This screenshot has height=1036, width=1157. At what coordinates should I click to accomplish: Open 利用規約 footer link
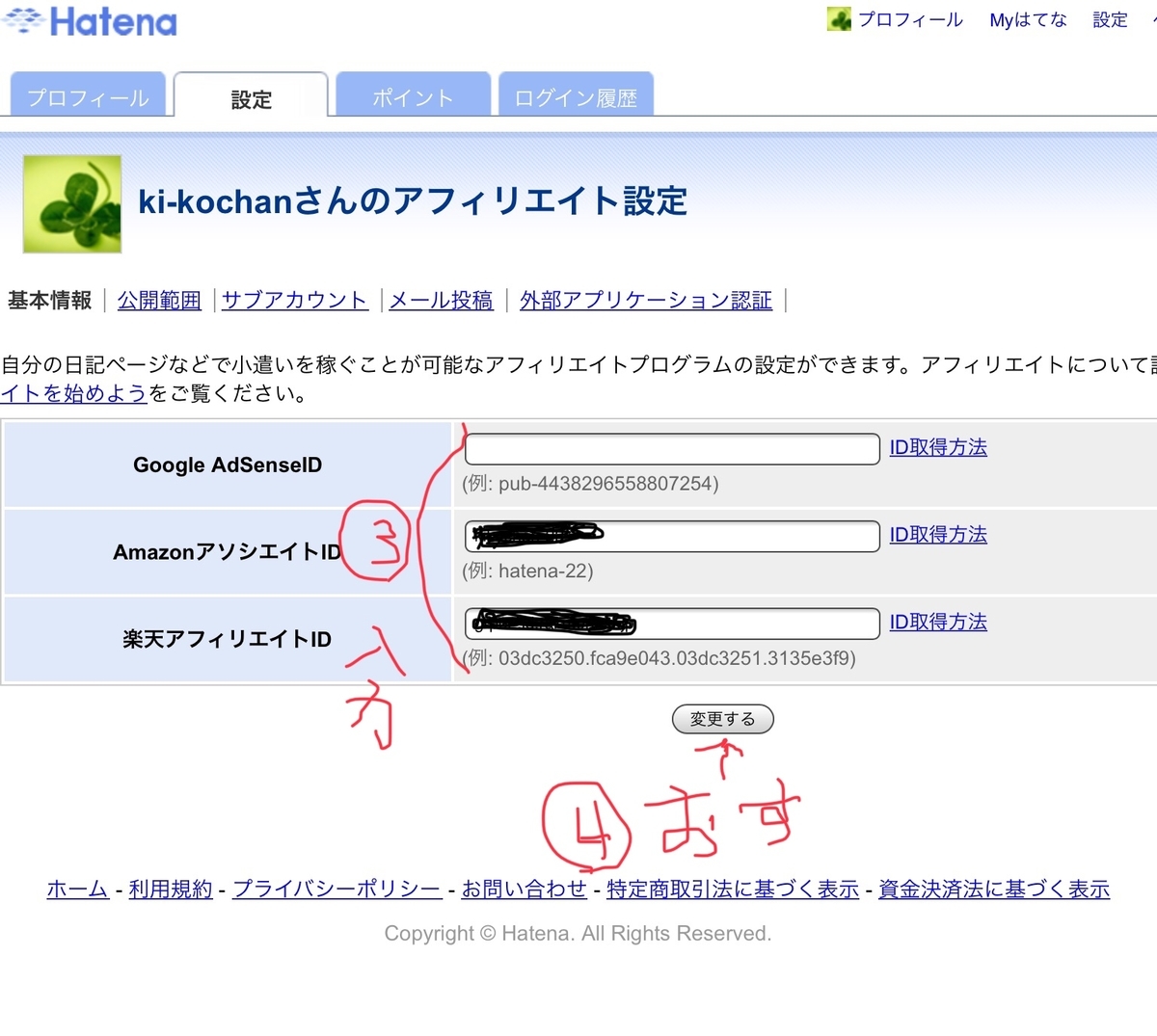pyautogui.click(x=171, y=890)
